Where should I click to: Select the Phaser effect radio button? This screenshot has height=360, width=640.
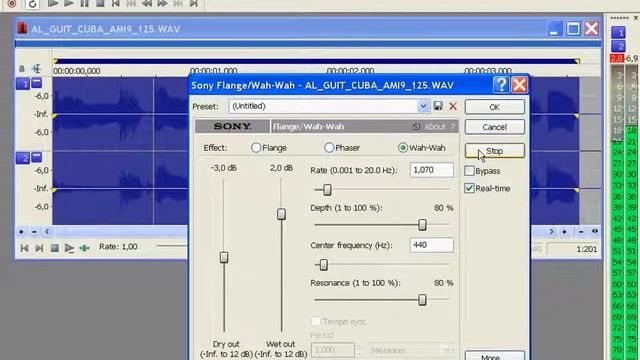tap(329, 148)
